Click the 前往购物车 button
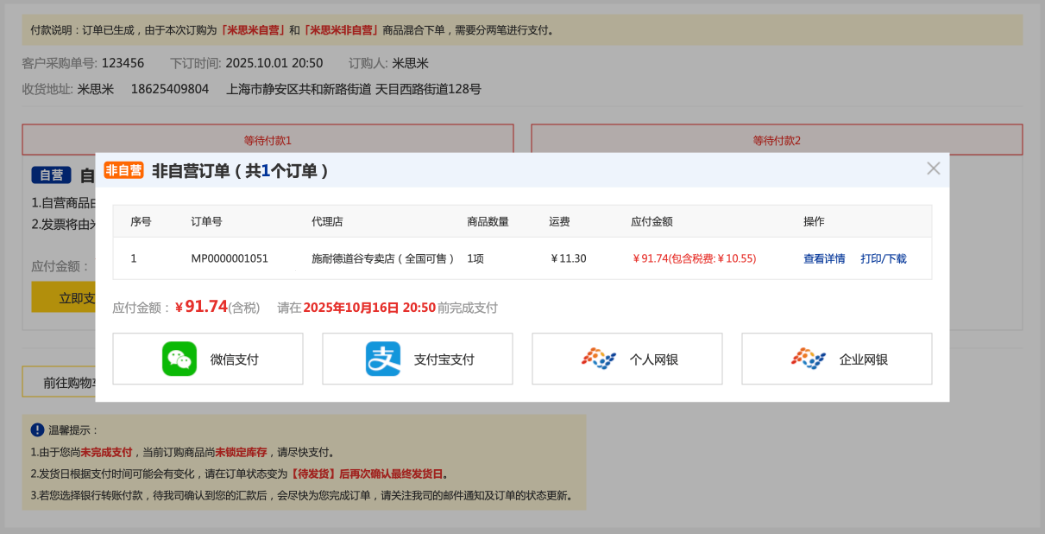Viewport: 1046px width, 535px height. (x=60, y=382)
